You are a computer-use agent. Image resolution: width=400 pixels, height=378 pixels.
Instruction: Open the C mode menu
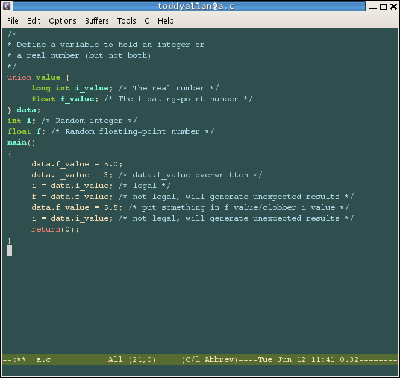pos(147,21)
